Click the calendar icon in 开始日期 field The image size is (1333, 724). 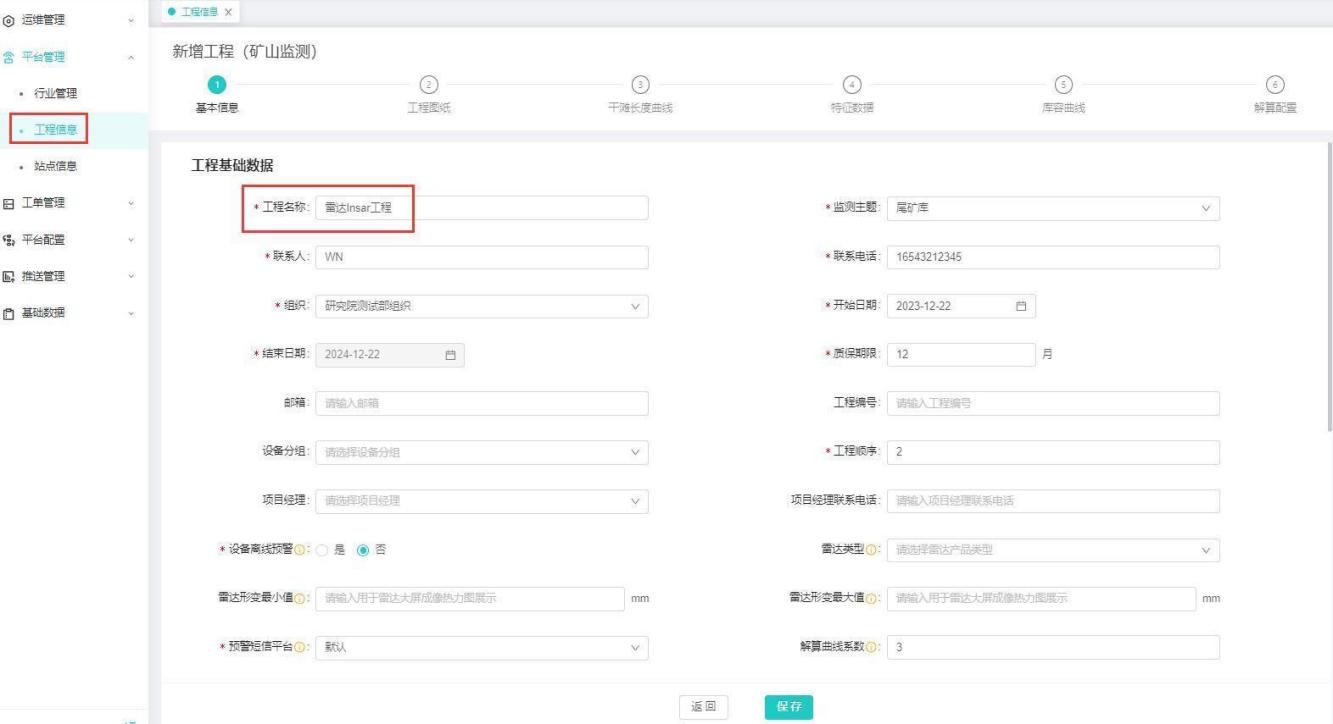tap(1021, 306)
